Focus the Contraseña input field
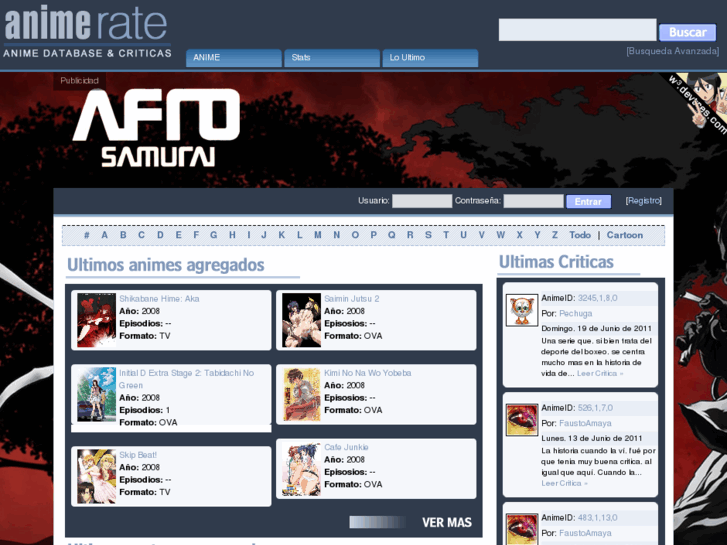The image size is (727, 545). coord(534,201)
